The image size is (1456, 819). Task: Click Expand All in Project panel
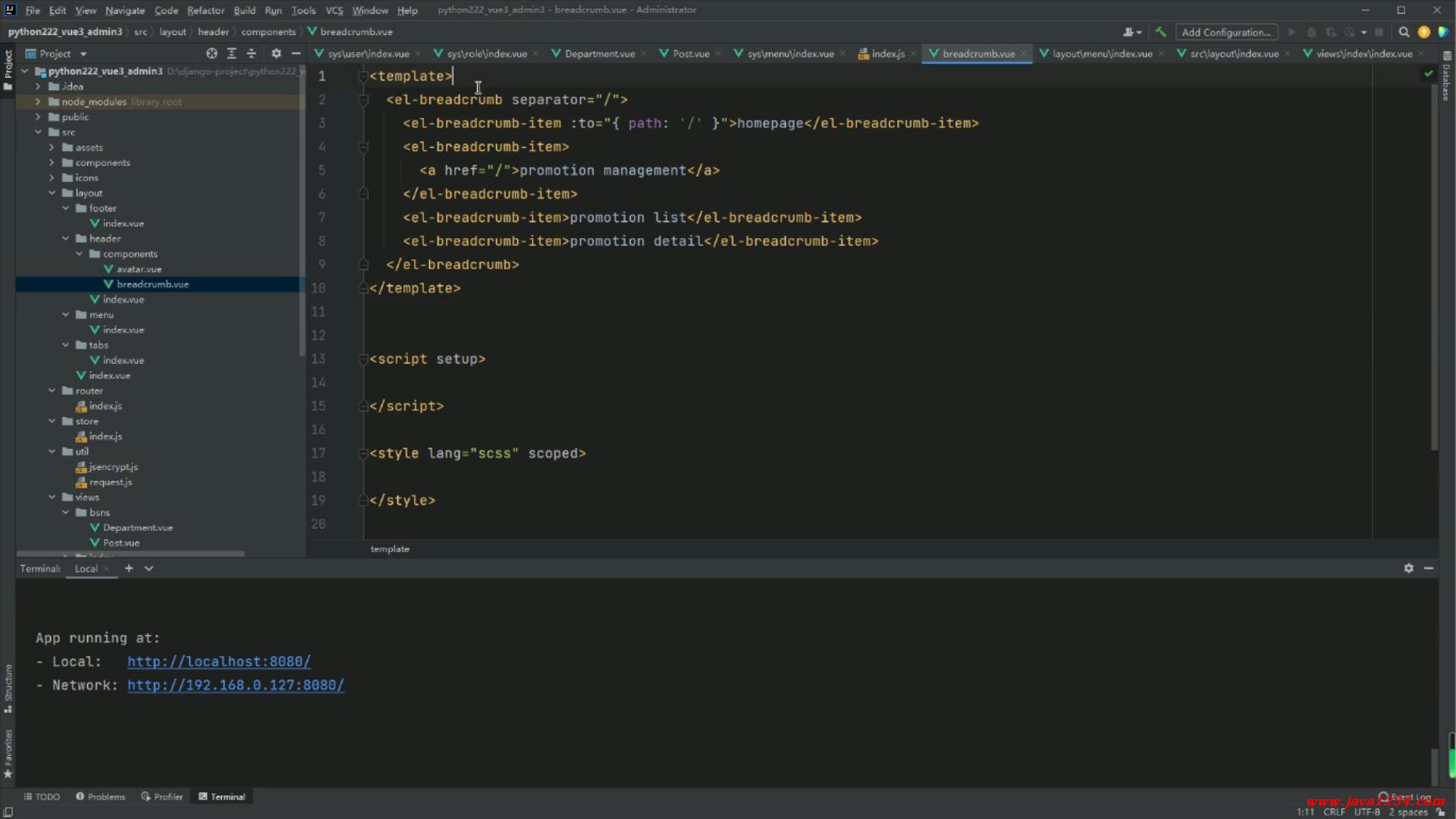(232, 54)
